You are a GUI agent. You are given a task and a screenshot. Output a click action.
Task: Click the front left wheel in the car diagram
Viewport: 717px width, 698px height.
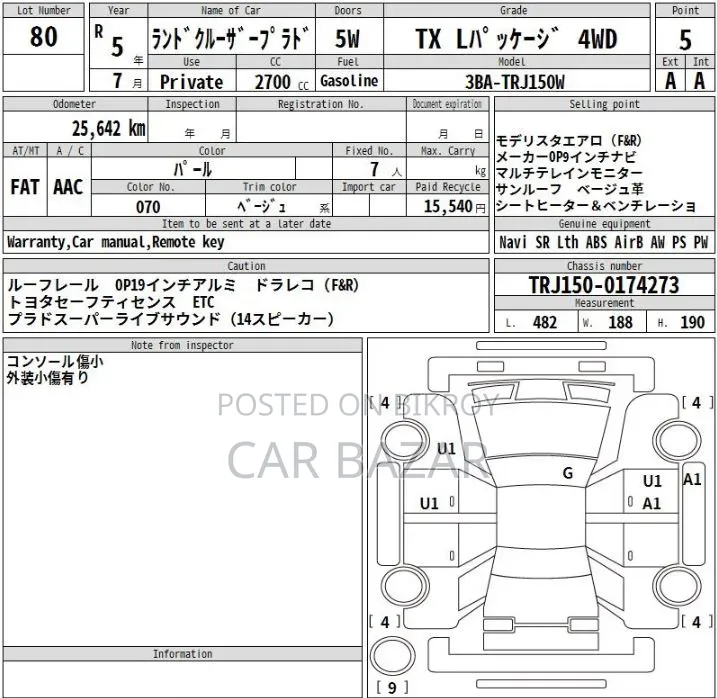[405, 441]
